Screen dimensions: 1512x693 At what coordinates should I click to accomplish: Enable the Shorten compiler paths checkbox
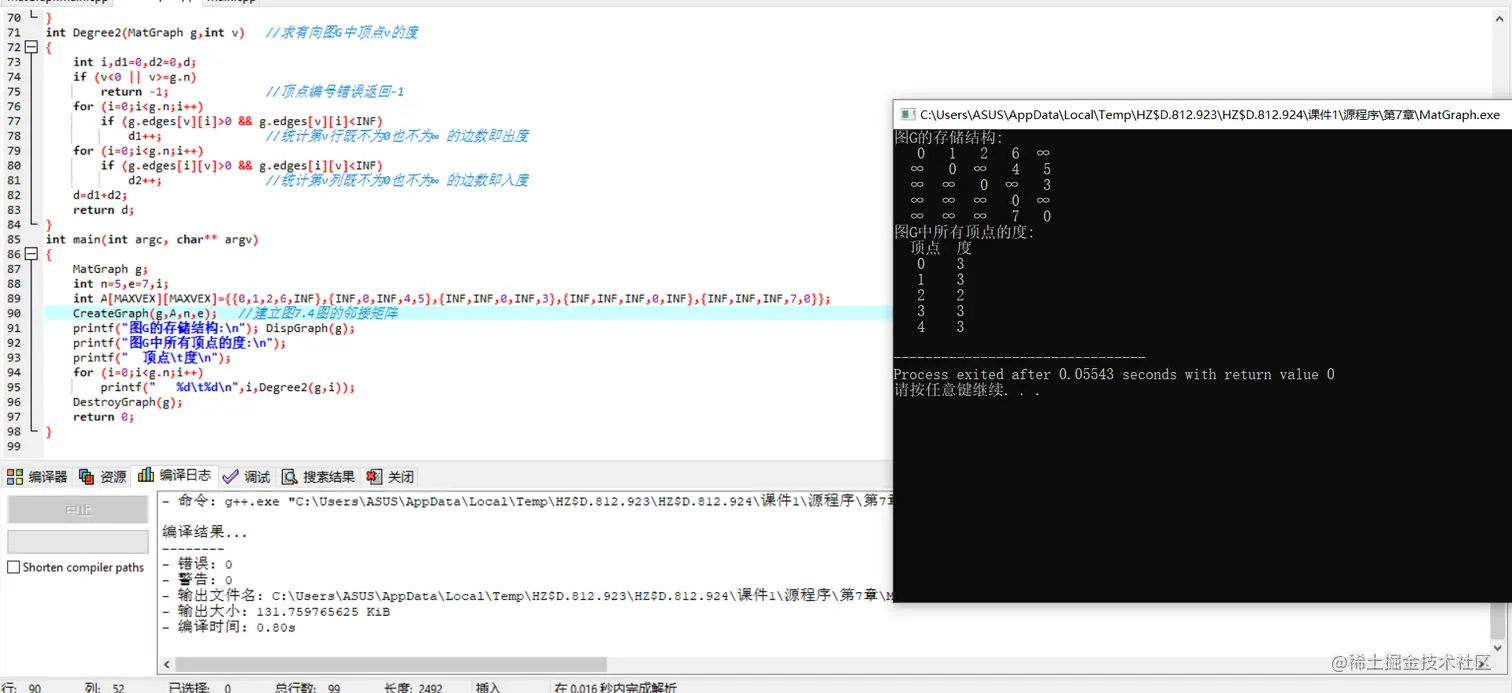pos(12,567)
